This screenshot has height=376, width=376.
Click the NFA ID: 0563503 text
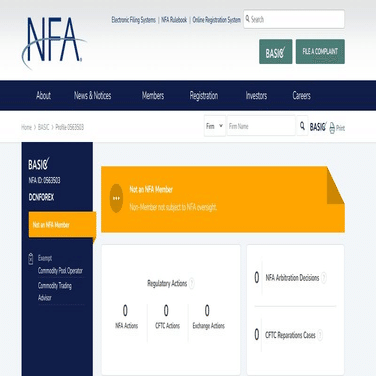44,180
